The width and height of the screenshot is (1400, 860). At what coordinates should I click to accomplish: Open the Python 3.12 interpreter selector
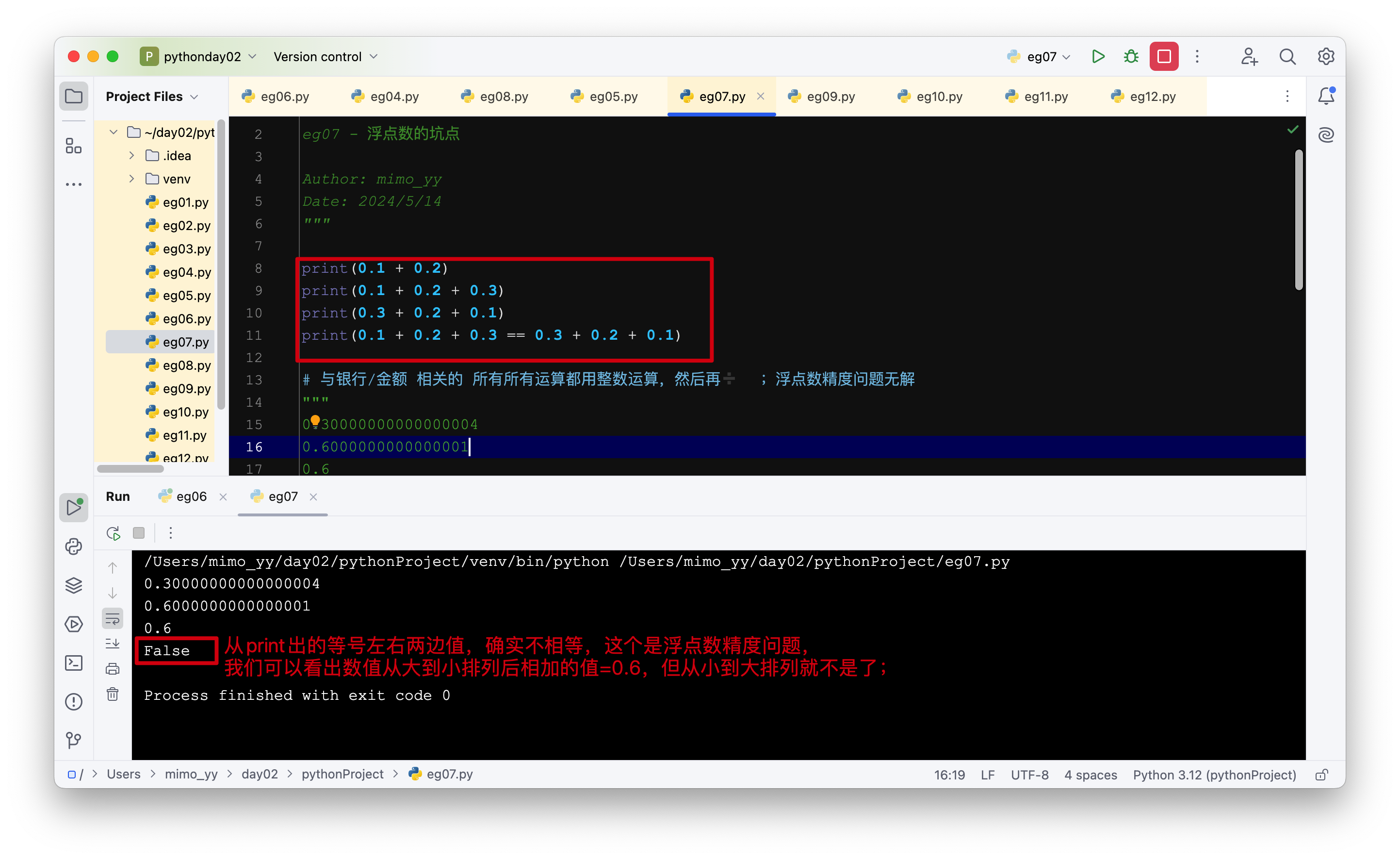coord(1214,775)
